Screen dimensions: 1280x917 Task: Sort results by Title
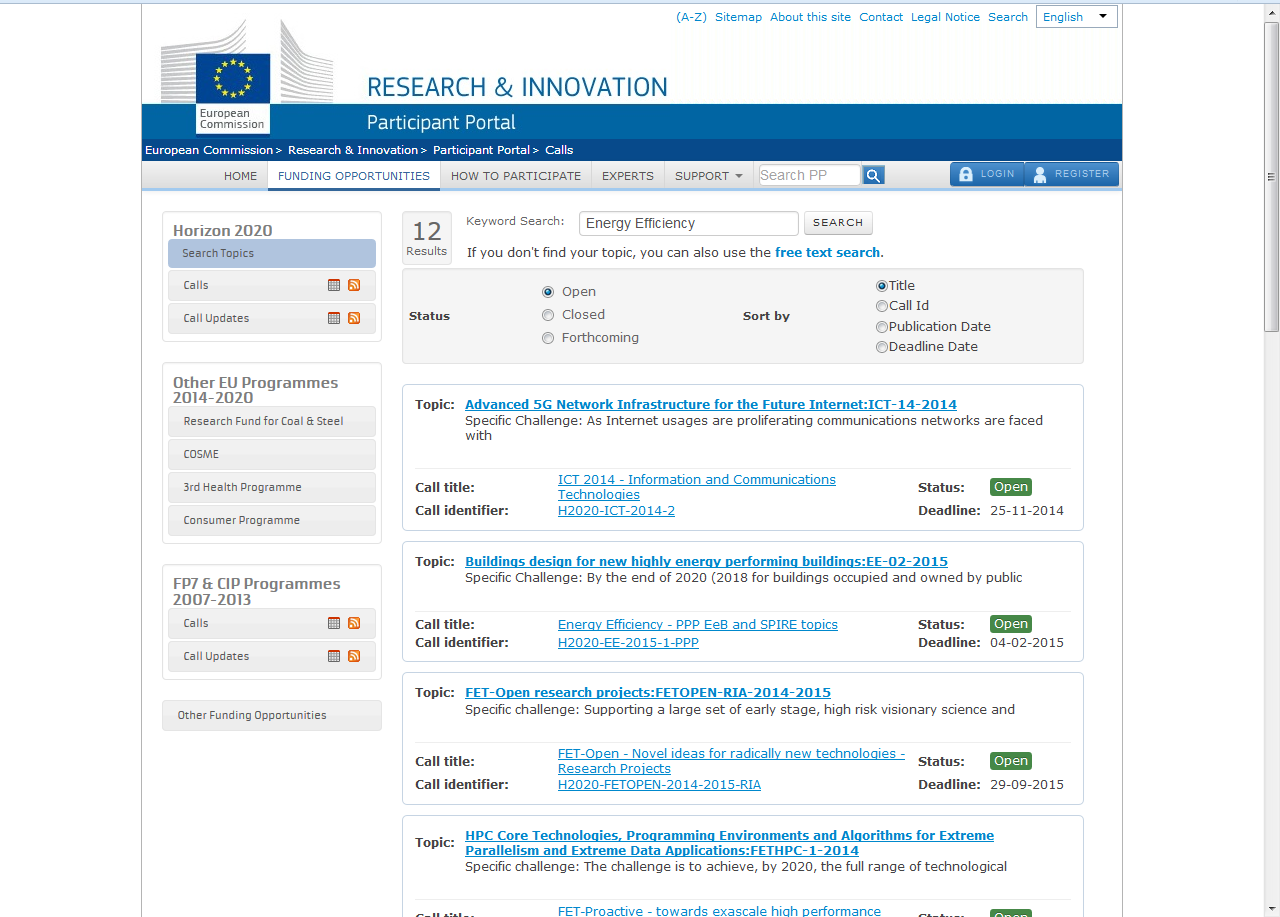[882, 286]
